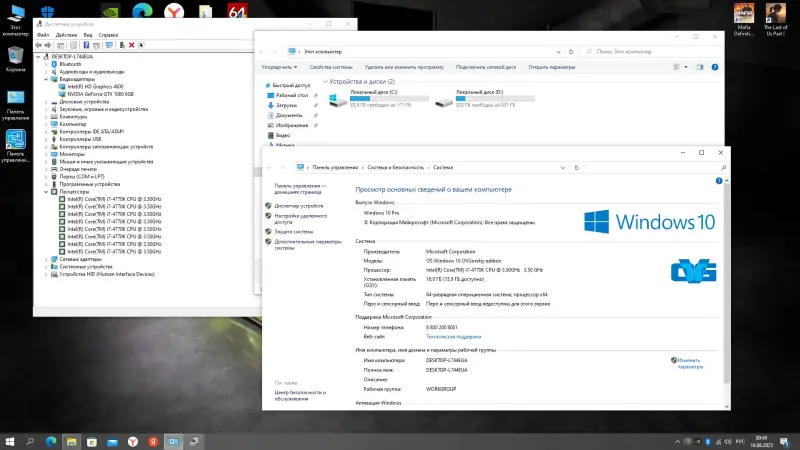Viewport: 800px width, 450px height.
Task: Open Mail app from taskbar
Action: click(x=112, y=441)
